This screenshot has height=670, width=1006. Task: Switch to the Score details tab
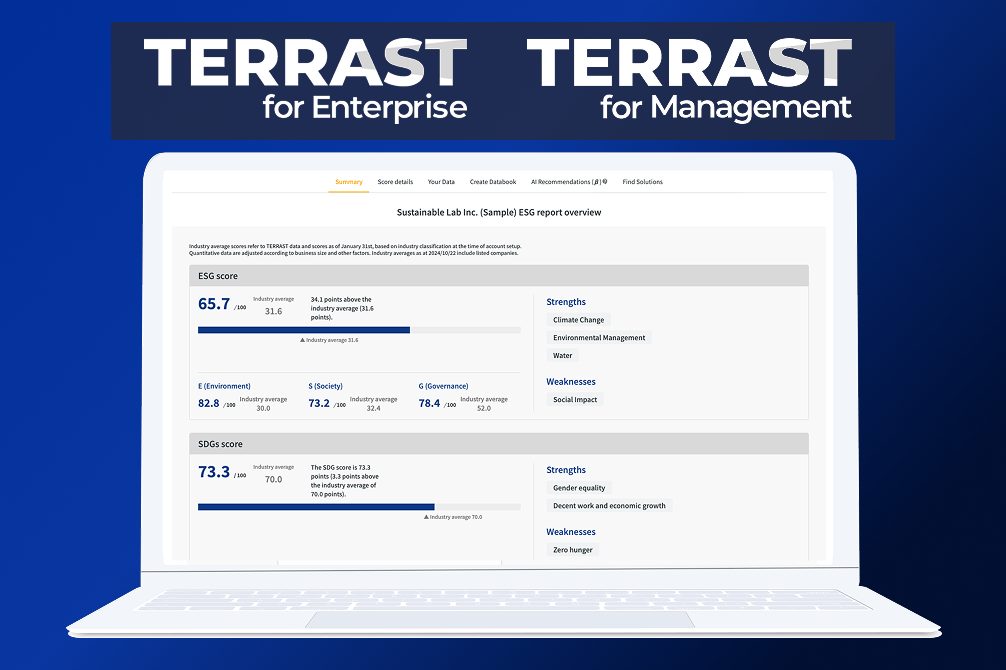pyautogui.click(x=395, y=181)
